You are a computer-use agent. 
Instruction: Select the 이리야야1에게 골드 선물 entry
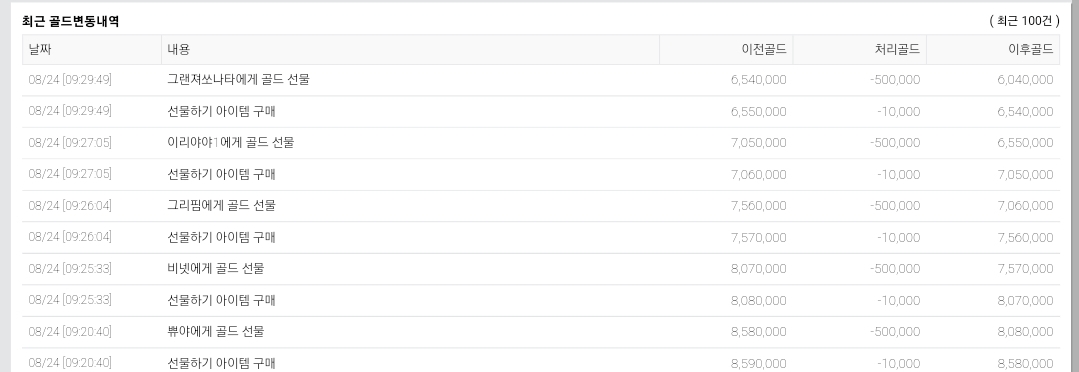(231, 143)
